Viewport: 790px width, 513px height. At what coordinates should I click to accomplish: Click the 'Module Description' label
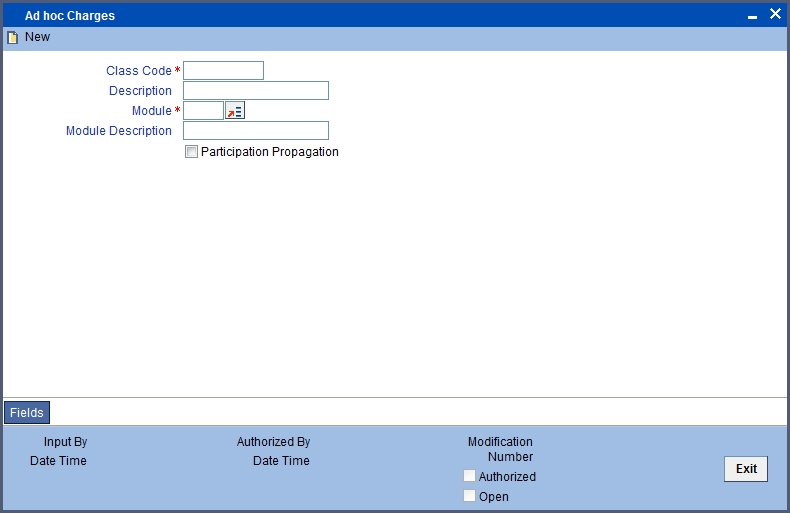(119, 131)
